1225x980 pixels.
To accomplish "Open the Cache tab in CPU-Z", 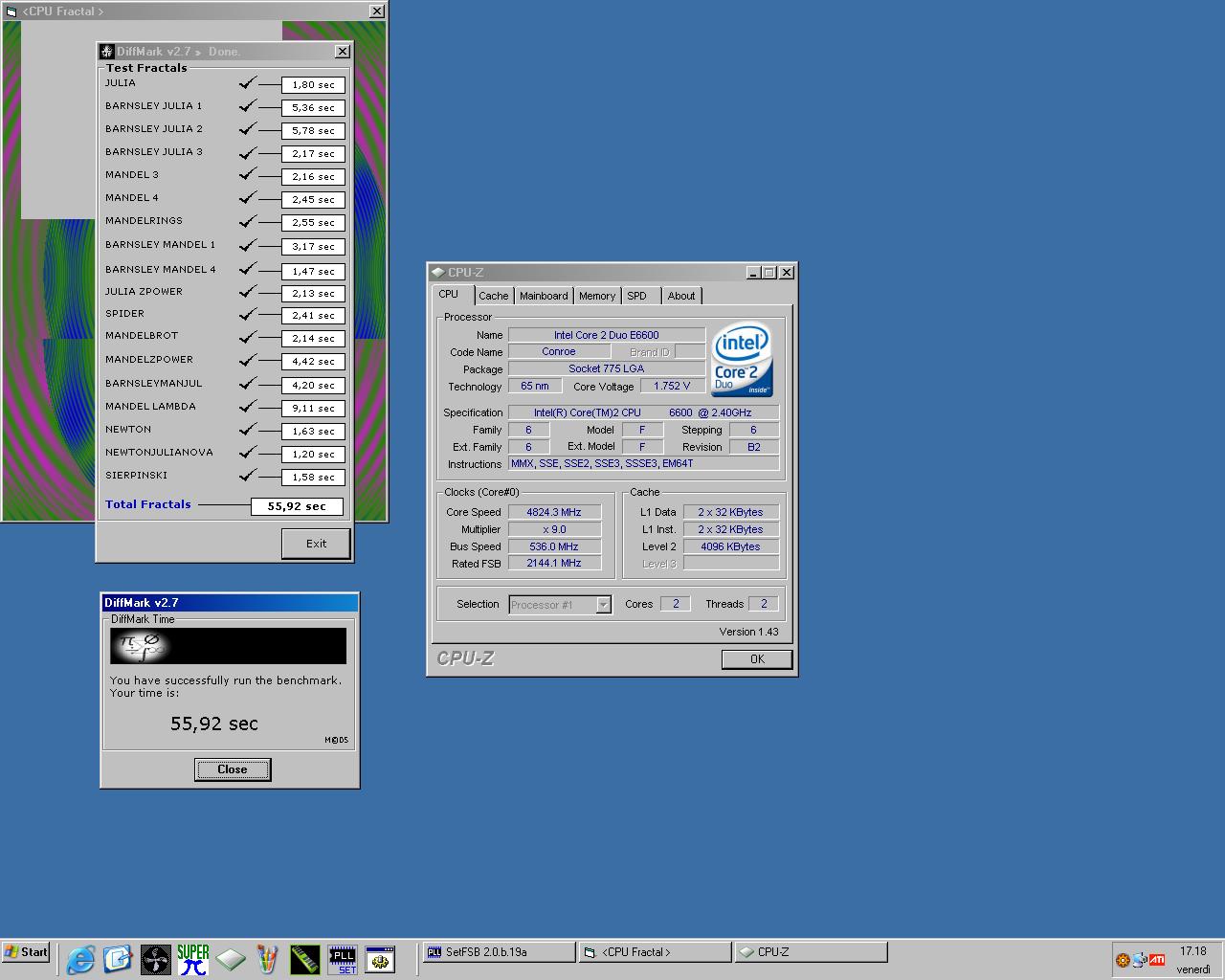I will 494,297.
